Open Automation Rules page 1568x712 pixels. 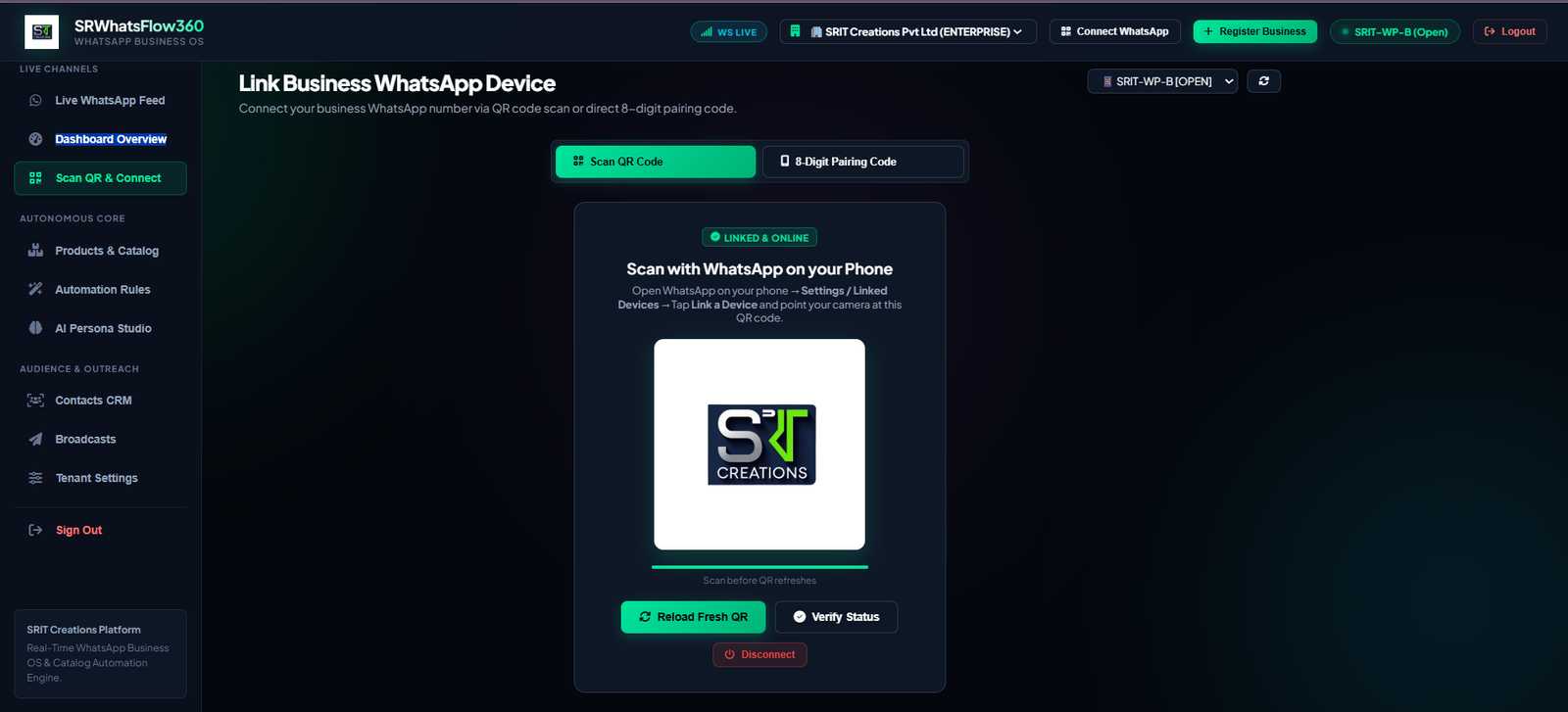click(x=100, y=290)
